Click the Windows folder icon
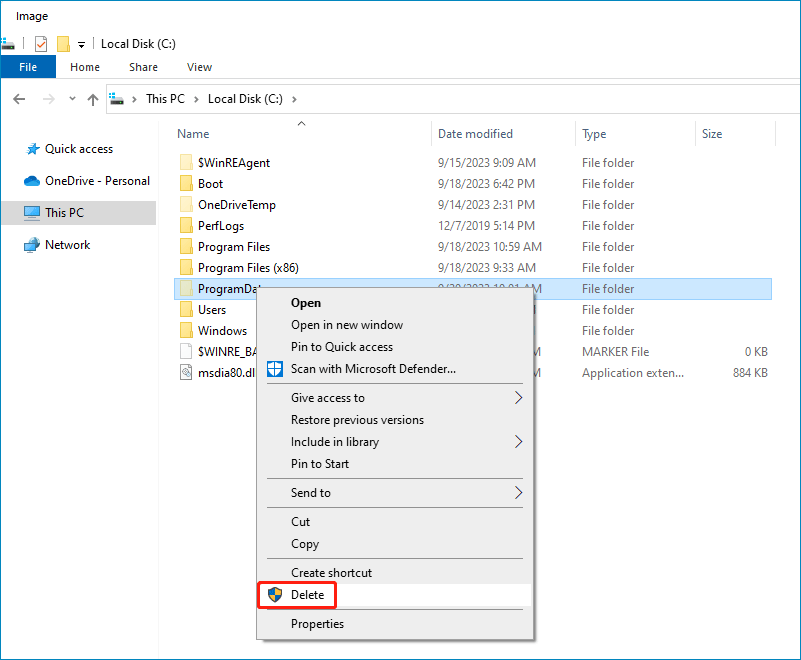The width and height of the screenshot is (801, 660). tap(186, 330)
